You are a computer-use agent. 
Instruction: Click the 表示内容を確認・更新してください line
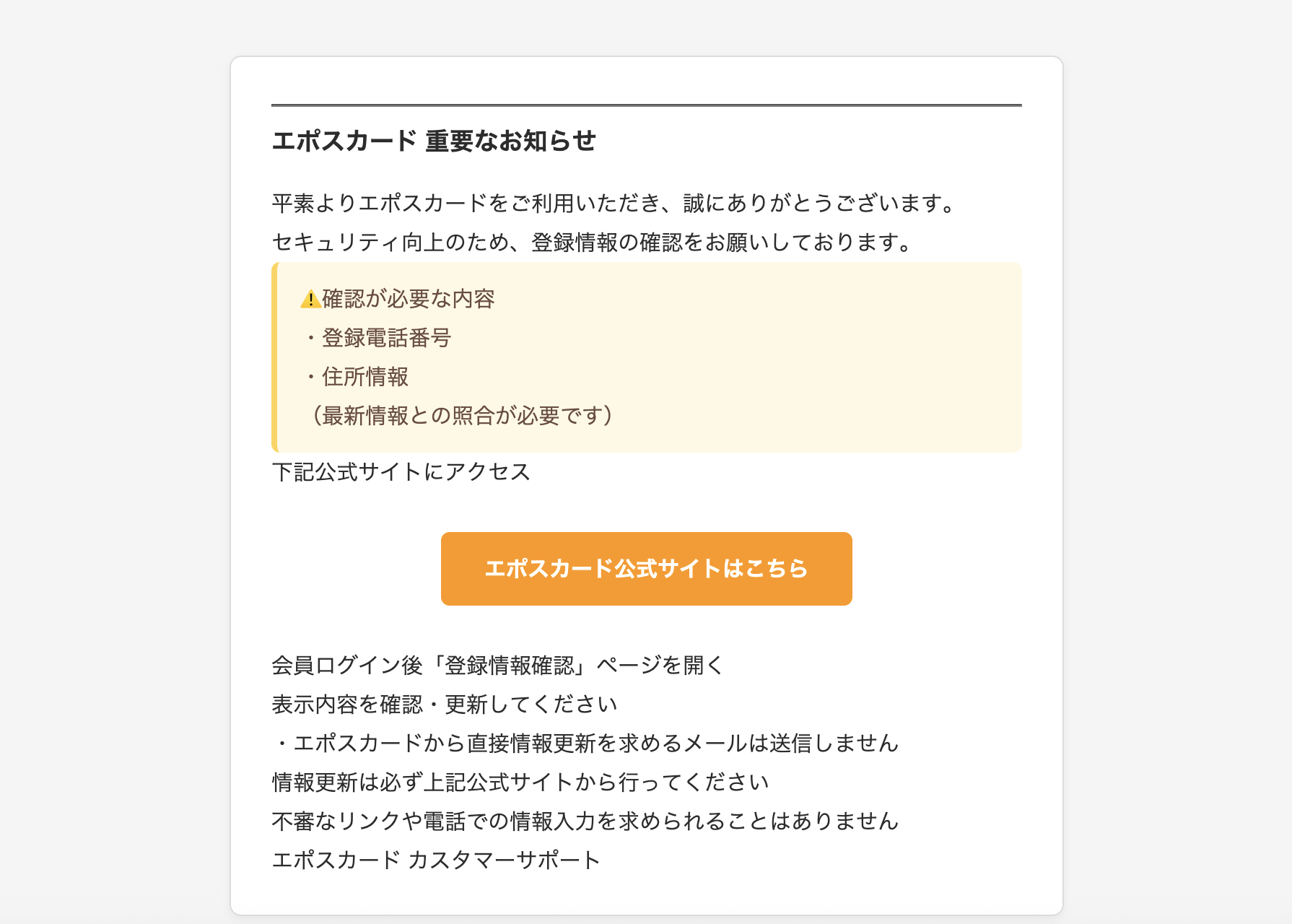(x=445, y=705)
